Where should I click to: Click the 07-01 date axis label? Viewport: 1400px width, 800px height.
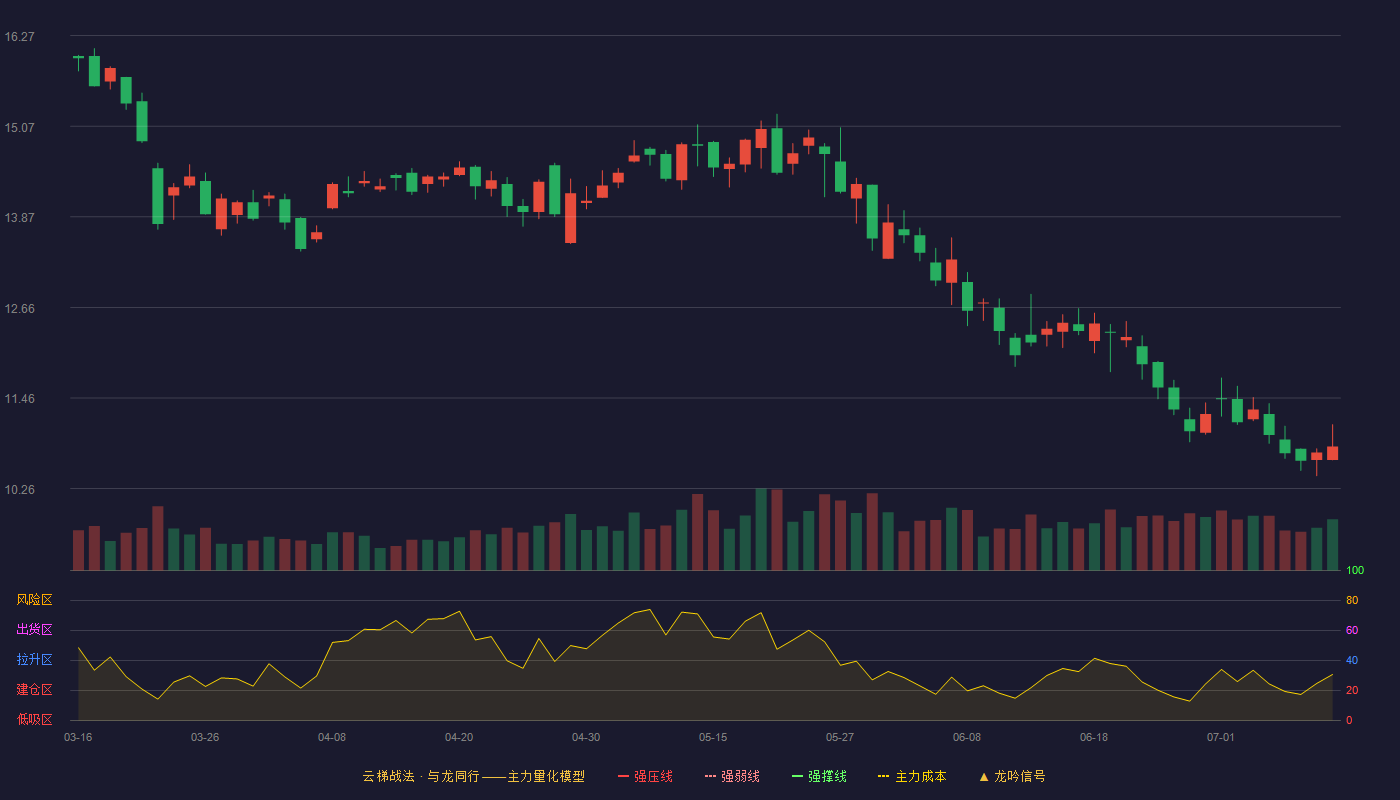[x=1221, y=737]
